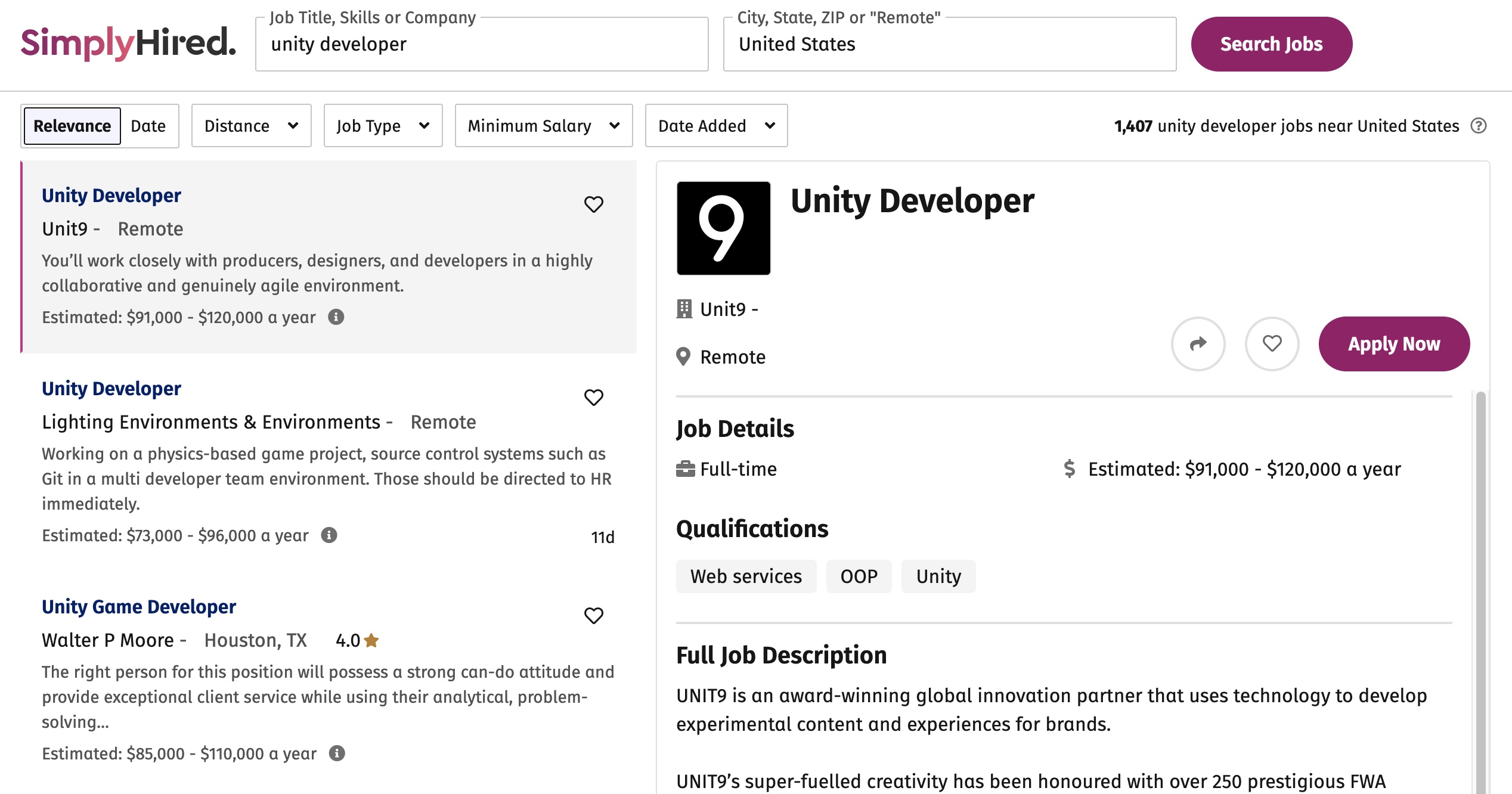Click the share arrow icon near Apply Now
The height and width of the screenshot is (794, 1512).
[x=1198, y=344]
